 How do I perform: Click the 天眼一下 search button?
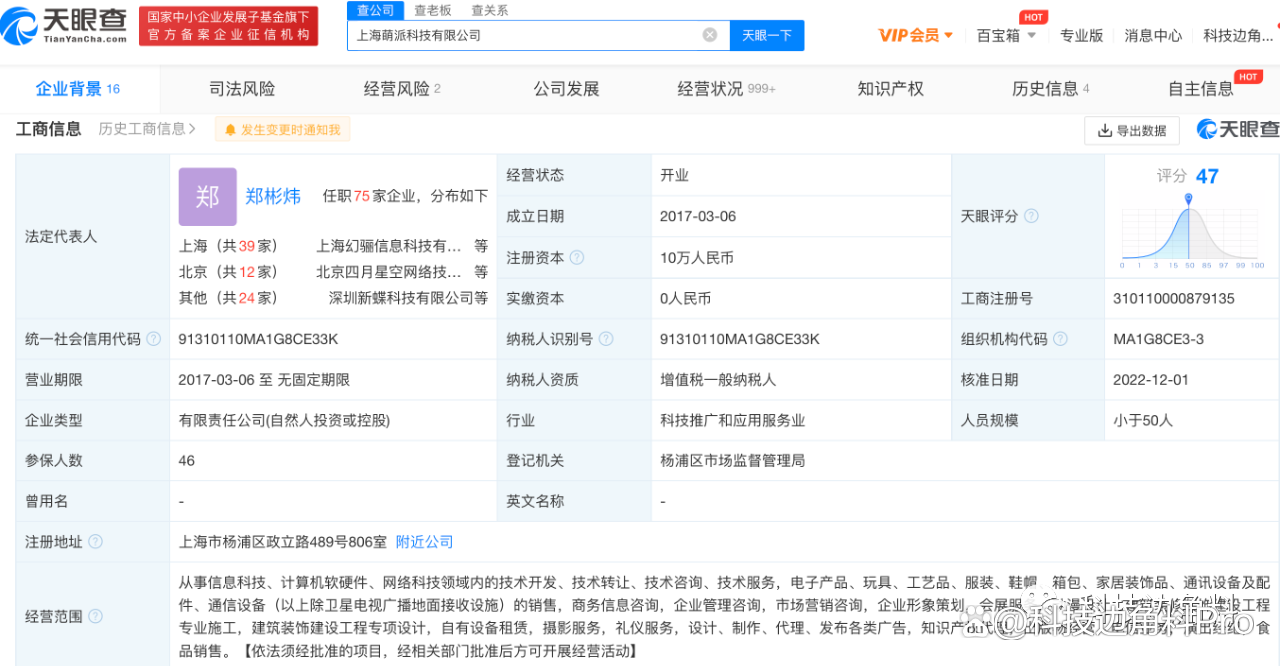click(766, 35)
